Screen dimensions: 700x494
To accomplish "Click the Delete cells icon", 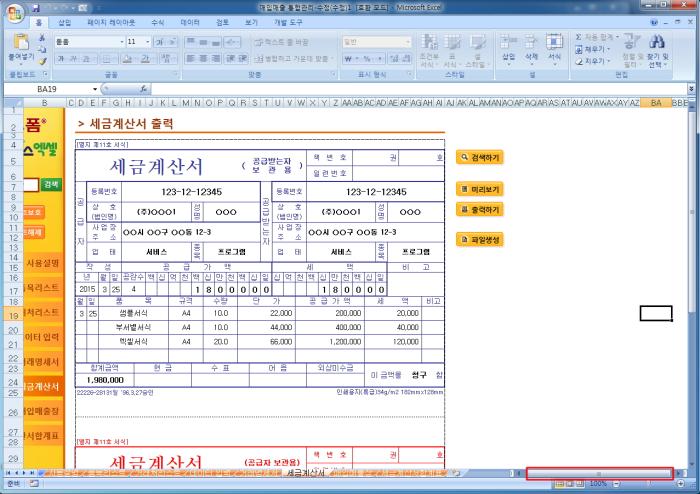I will point(531,46).
